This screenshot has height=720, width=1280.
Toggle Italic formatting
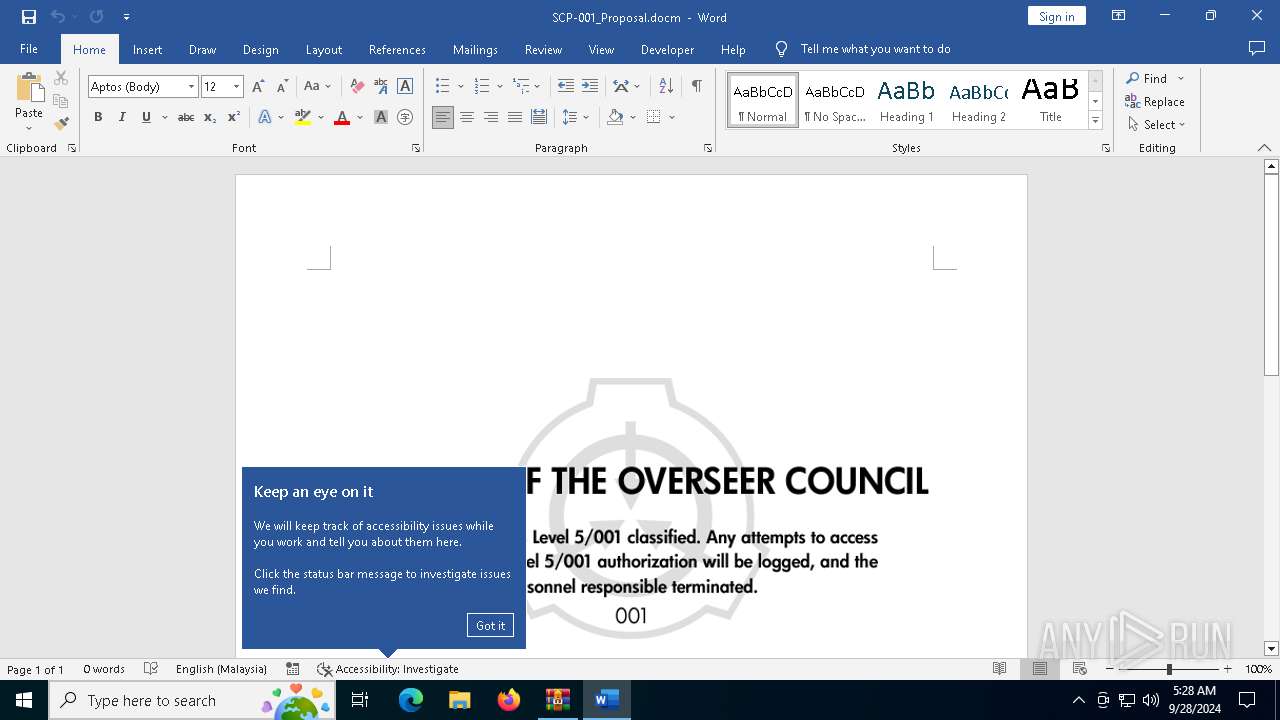pos(122,117)
